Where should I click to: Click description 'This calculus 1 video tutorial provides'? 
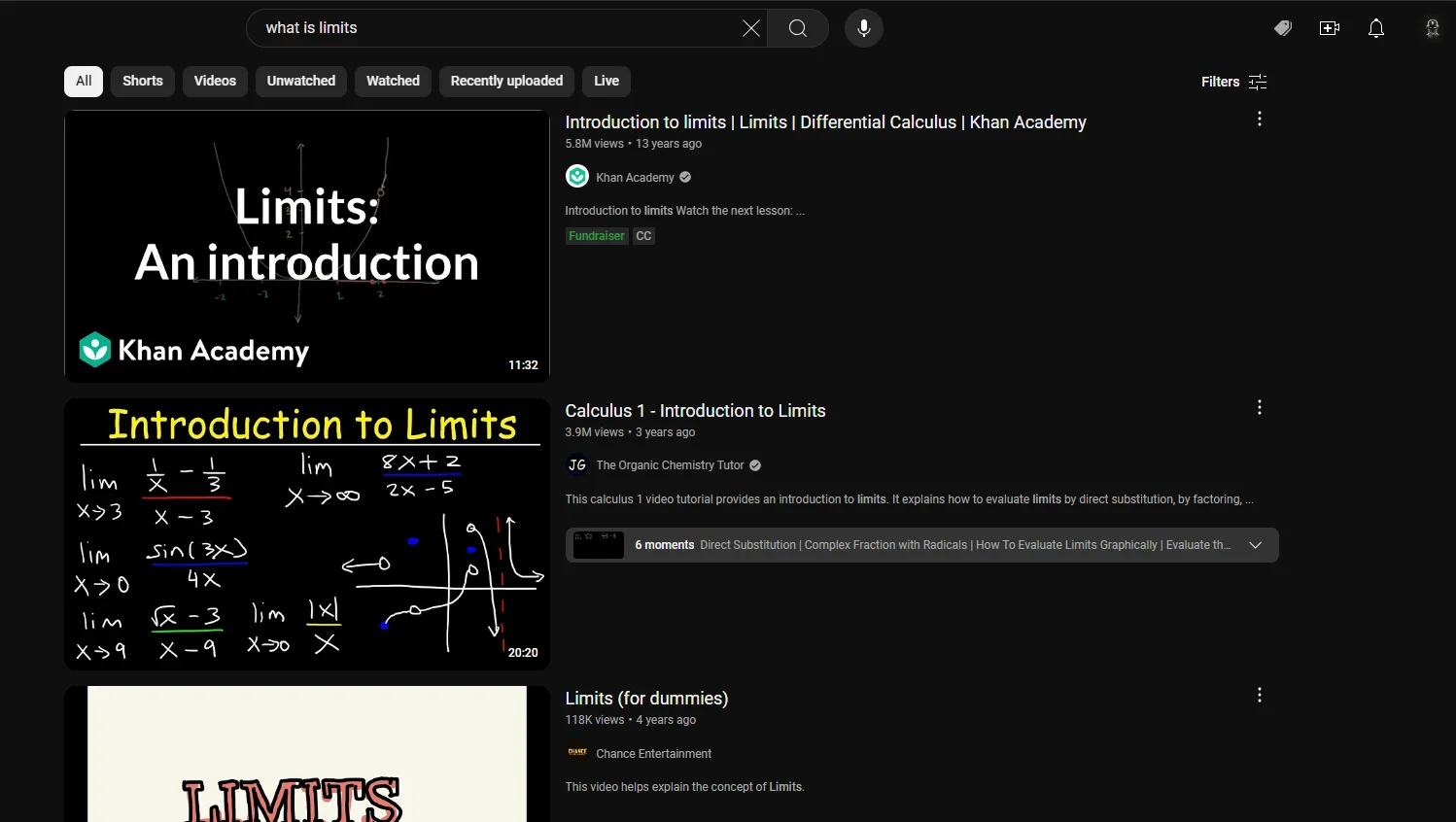click(x=910, y=499)
